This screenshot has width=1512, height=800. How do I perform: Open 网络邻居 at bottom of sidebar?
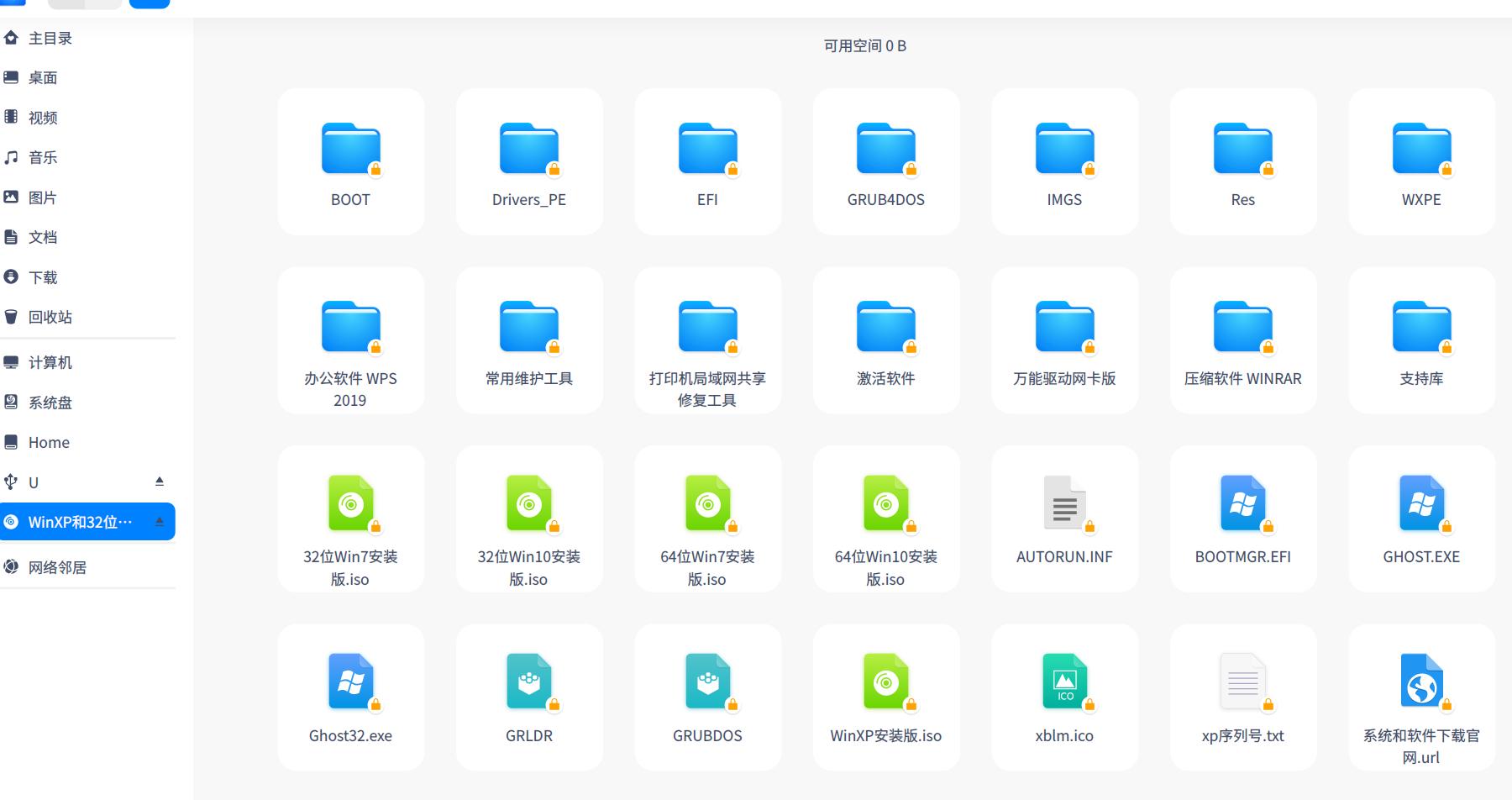tap(57, 567)
